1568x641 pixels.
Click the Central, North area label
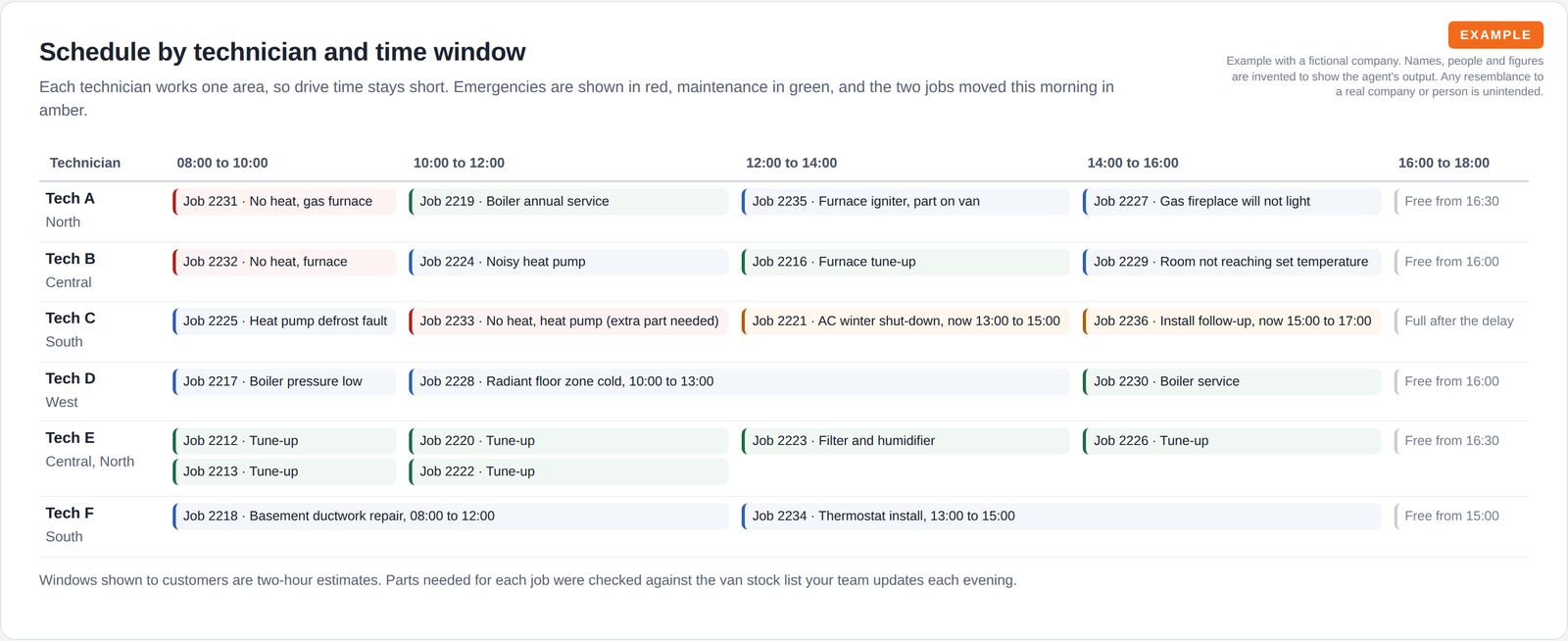click(90, 462)
